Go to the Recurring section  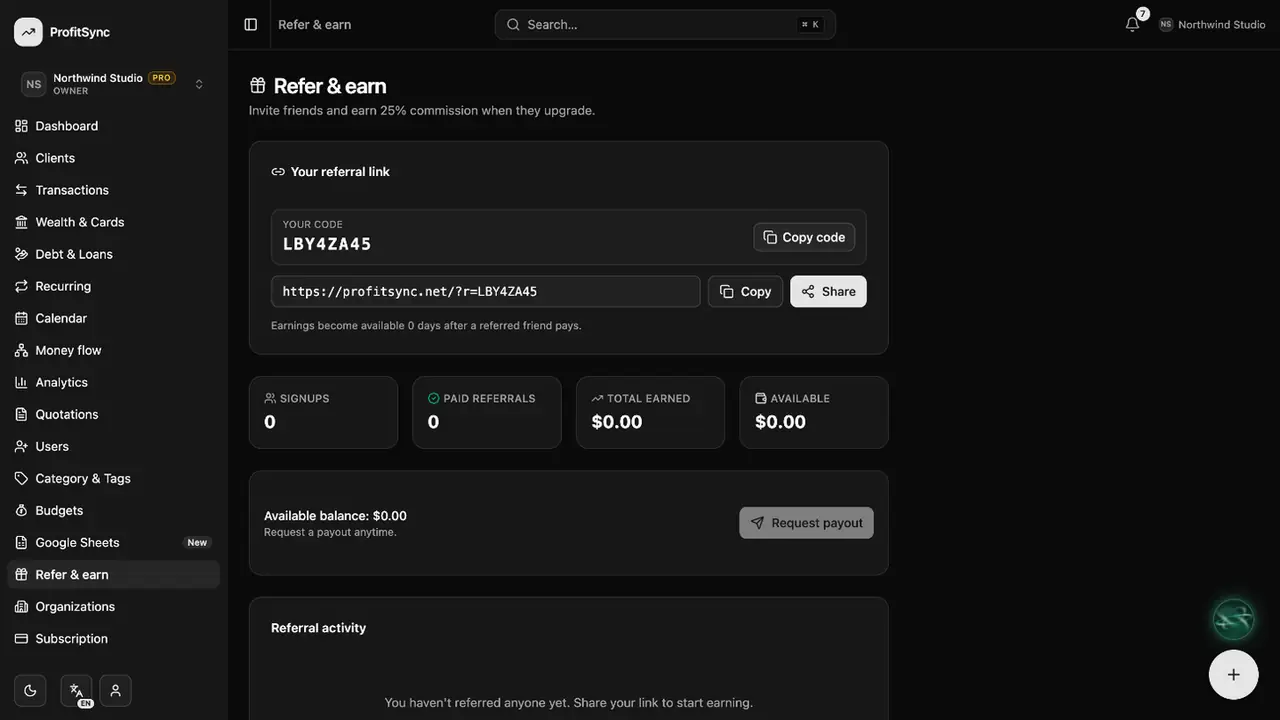pyautogui.click(x=114, y=286)
